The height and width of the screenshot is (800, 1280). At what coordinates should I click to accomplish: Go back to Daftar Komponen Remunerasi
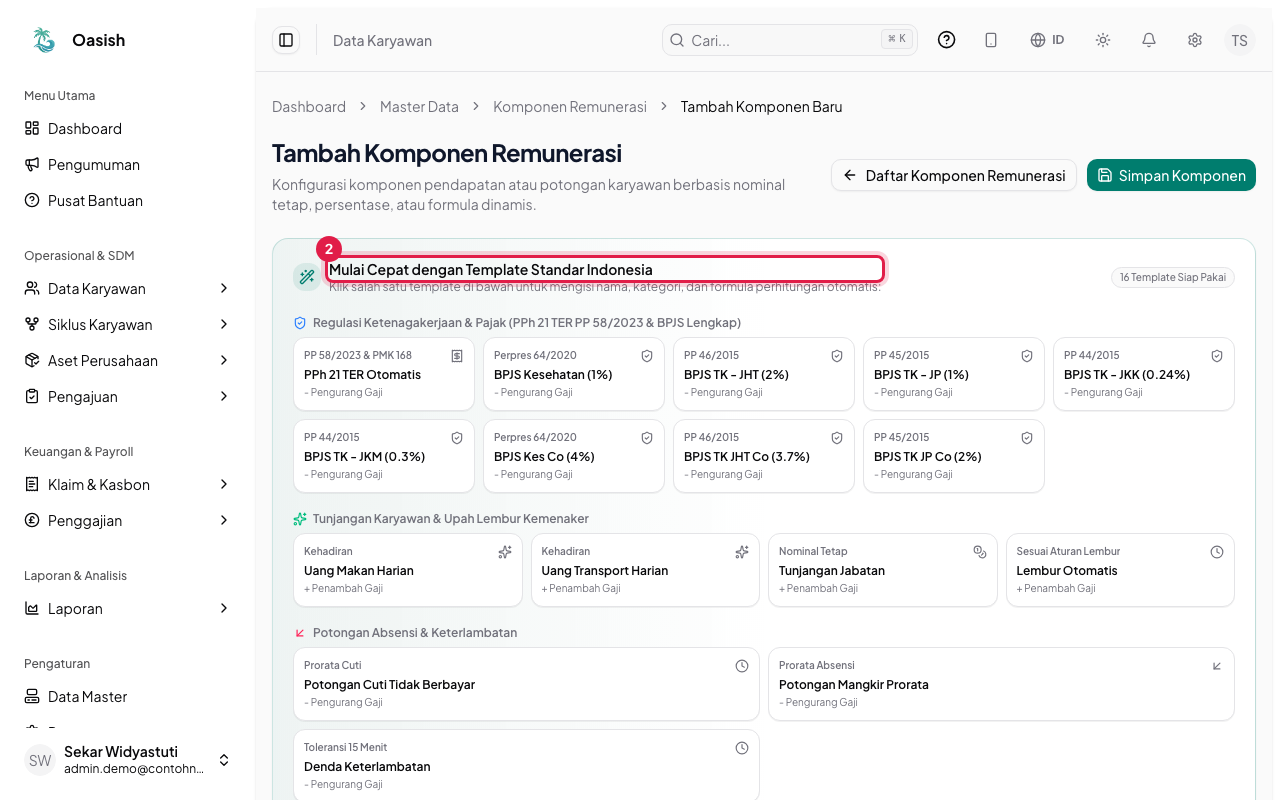click(954, 175)
